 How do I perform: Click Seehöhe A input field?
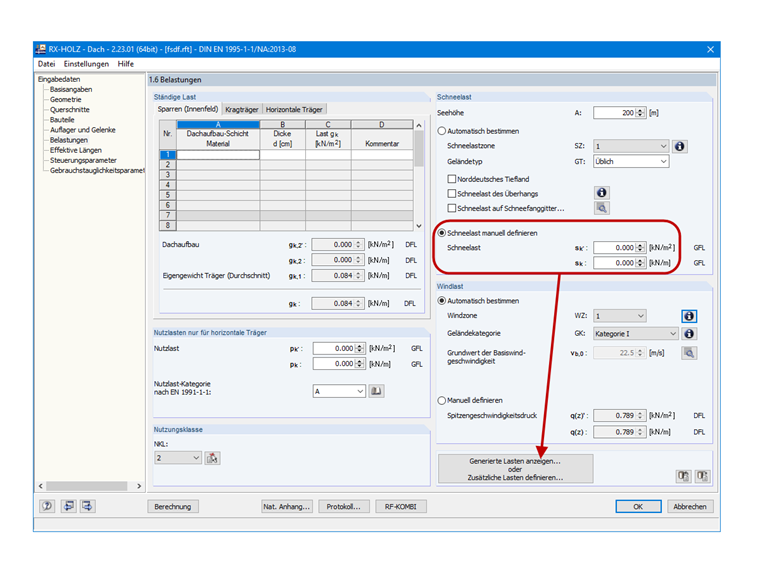pos(615,112)
